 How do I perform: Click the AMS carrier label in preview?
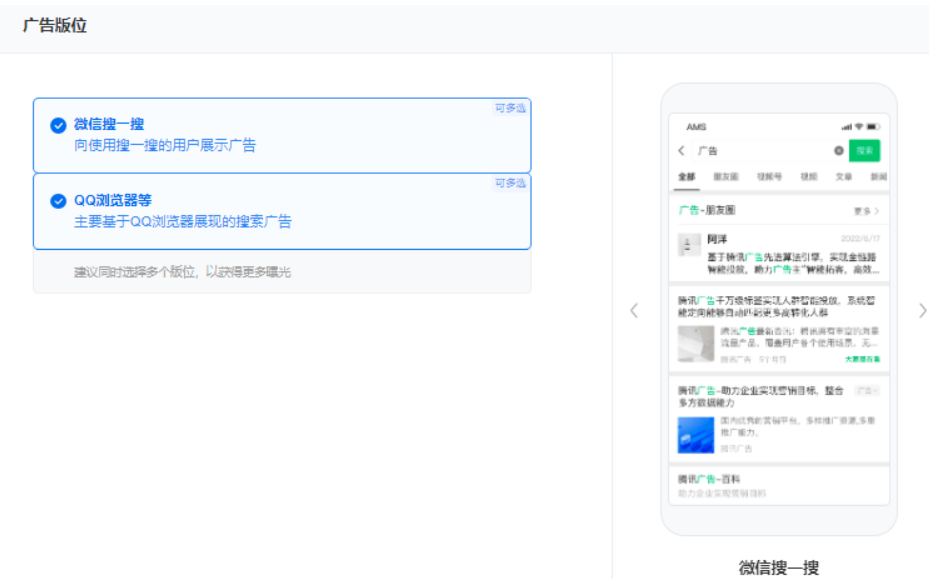696,127
